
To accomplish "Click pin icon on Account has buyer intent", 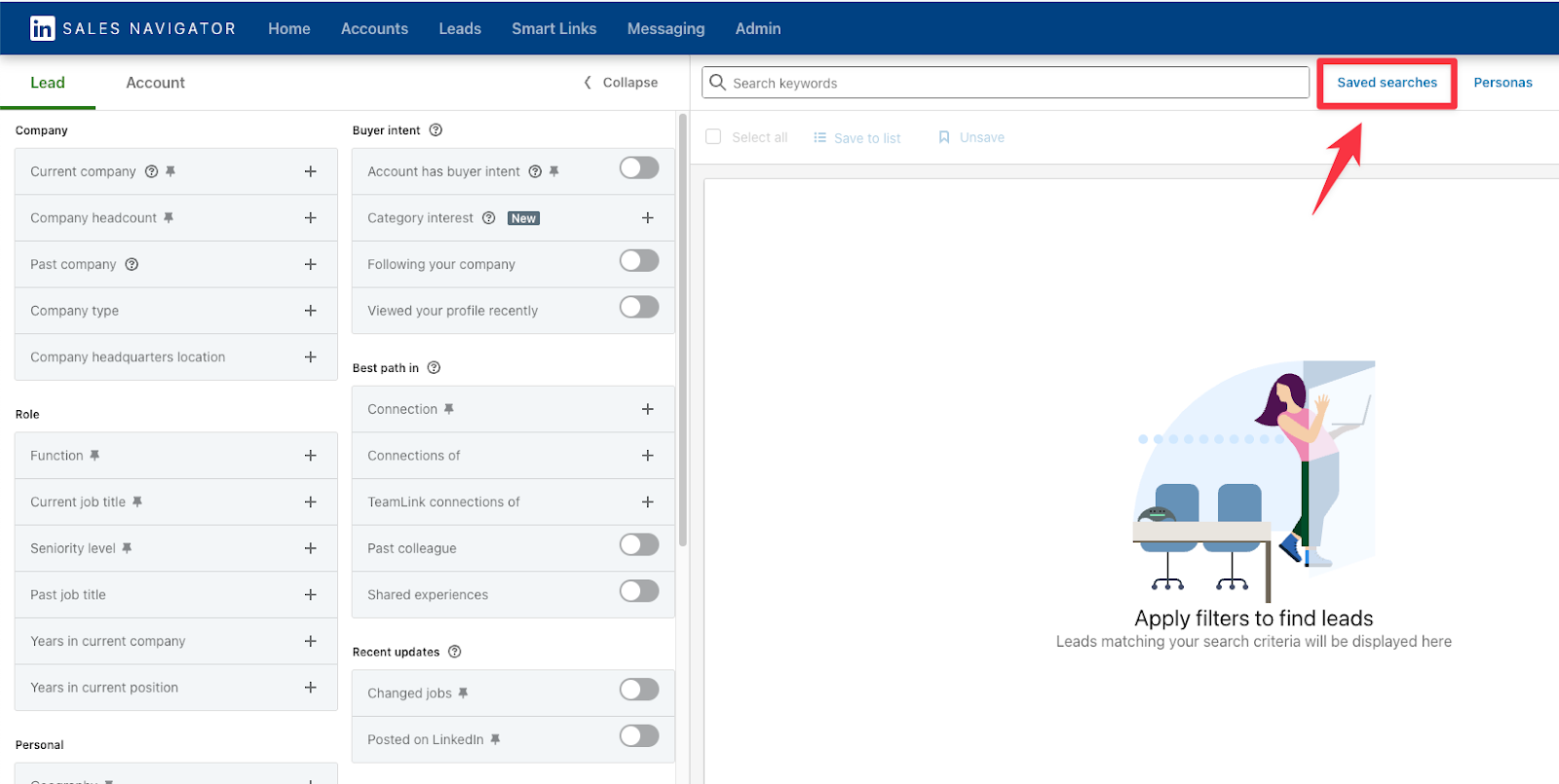I will coord(554,171).
